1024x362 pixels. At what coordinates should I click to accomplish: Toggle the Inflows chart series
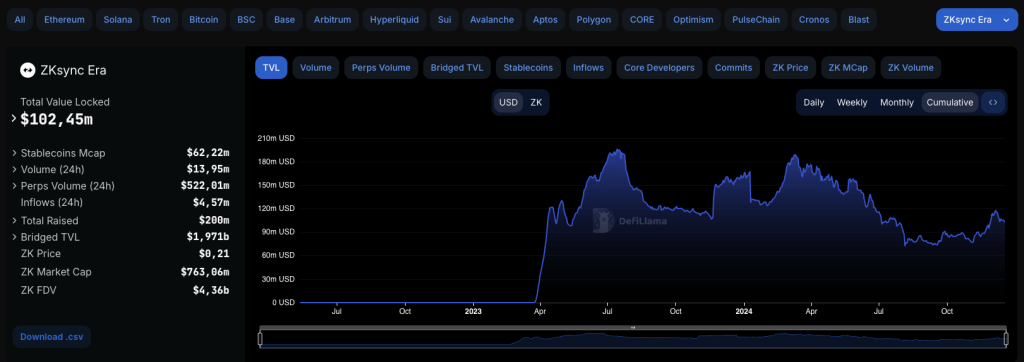click(588, 67)
